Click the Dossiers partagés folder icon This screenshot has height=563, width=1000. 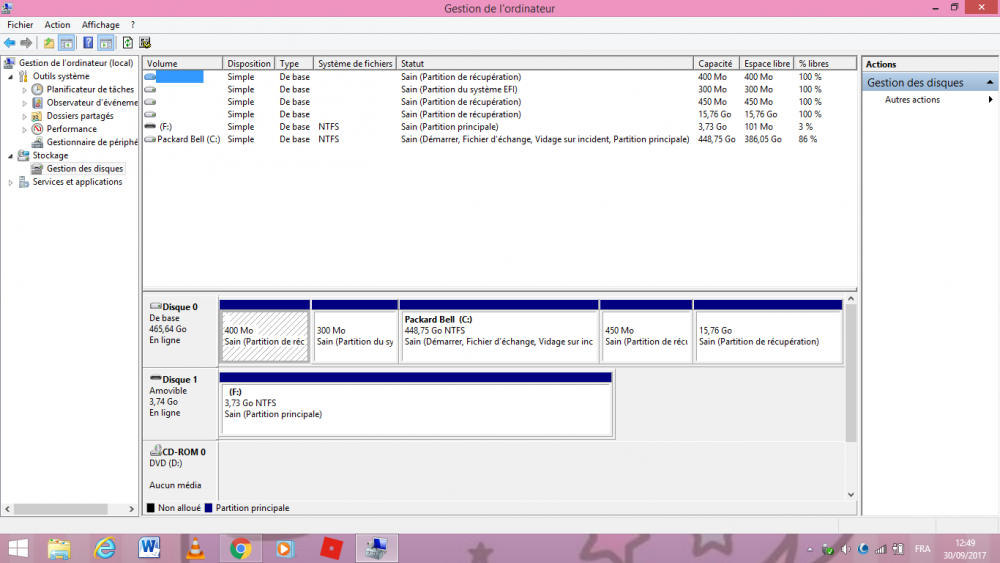pos(38,116)
